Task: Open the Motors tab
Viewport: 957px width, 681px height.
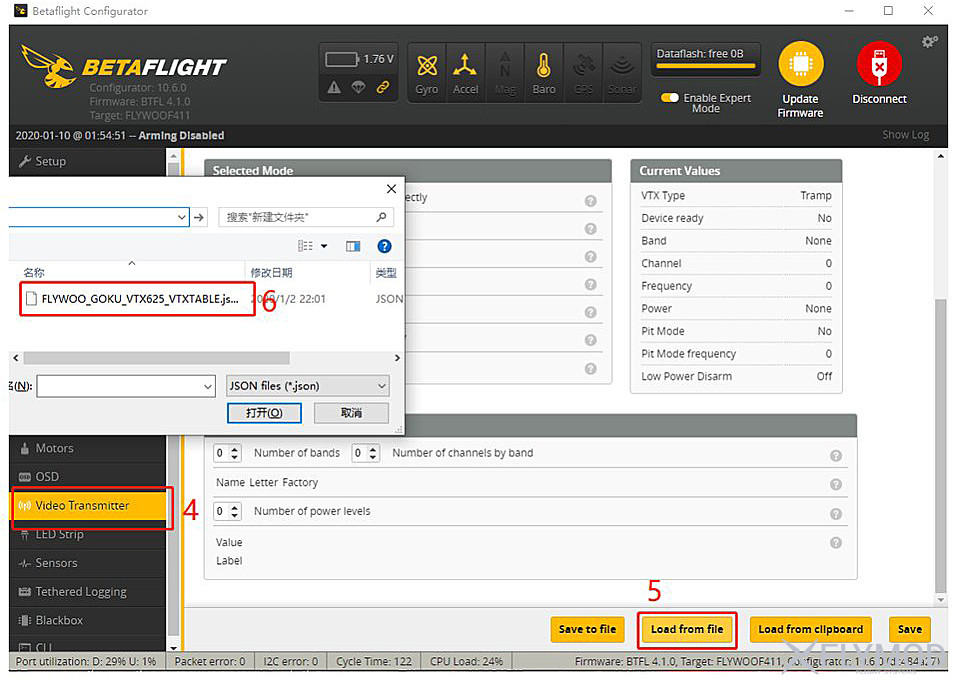Action: point(87,448)
